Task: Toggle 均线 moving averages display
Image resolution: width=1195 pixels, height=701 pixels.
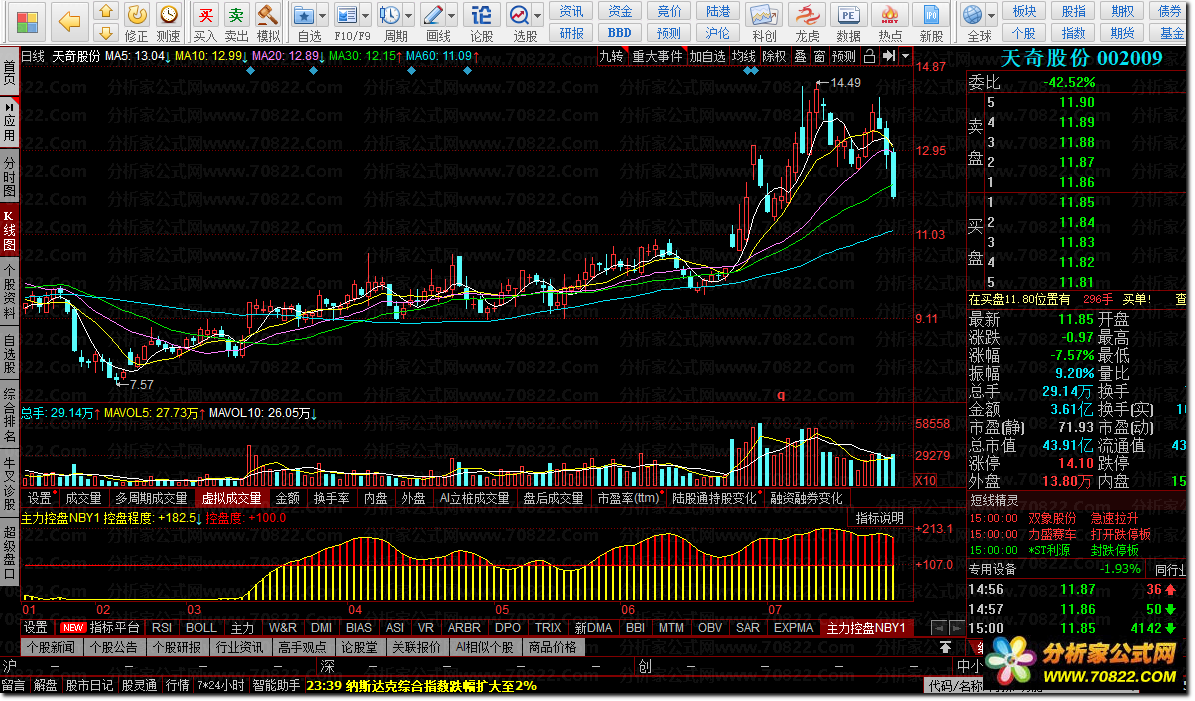Action: [x=743, y=56]
